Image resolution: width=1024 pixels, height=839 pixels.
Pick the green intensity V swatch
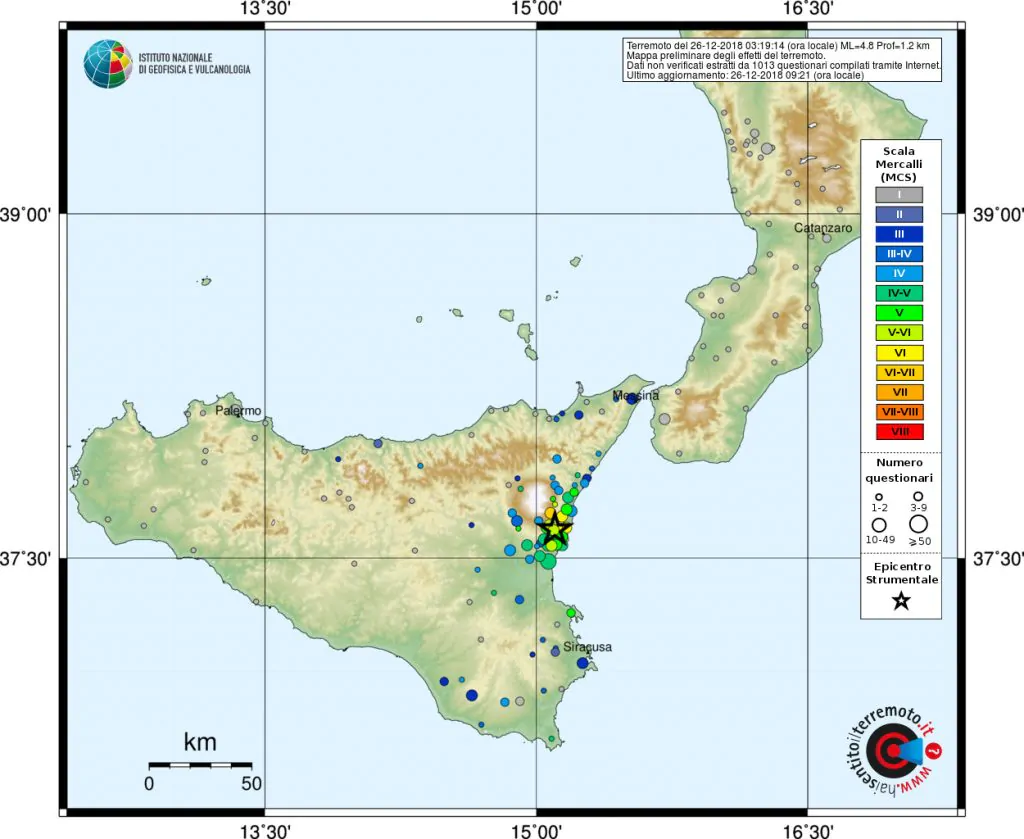pos(901,312)
